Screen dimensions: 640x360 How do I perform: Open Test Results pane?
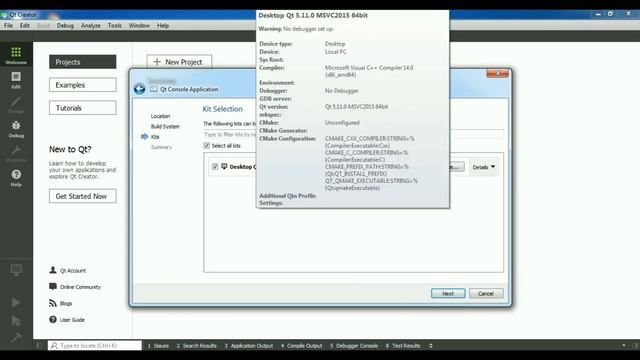403,346
